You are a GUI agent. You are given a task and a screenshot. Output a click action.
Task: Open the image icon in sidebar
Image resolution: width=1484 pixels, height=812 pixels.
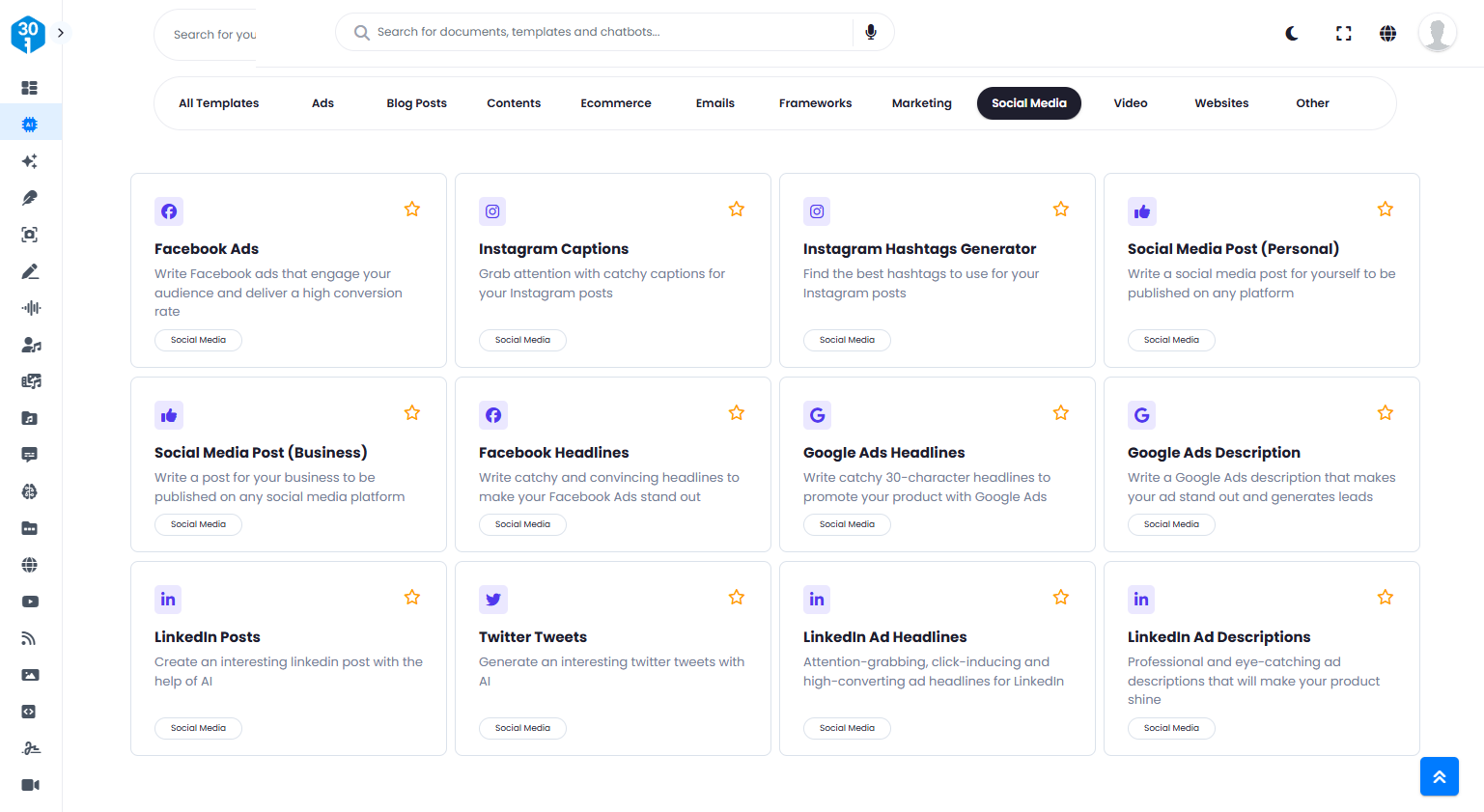coord(30,675)
